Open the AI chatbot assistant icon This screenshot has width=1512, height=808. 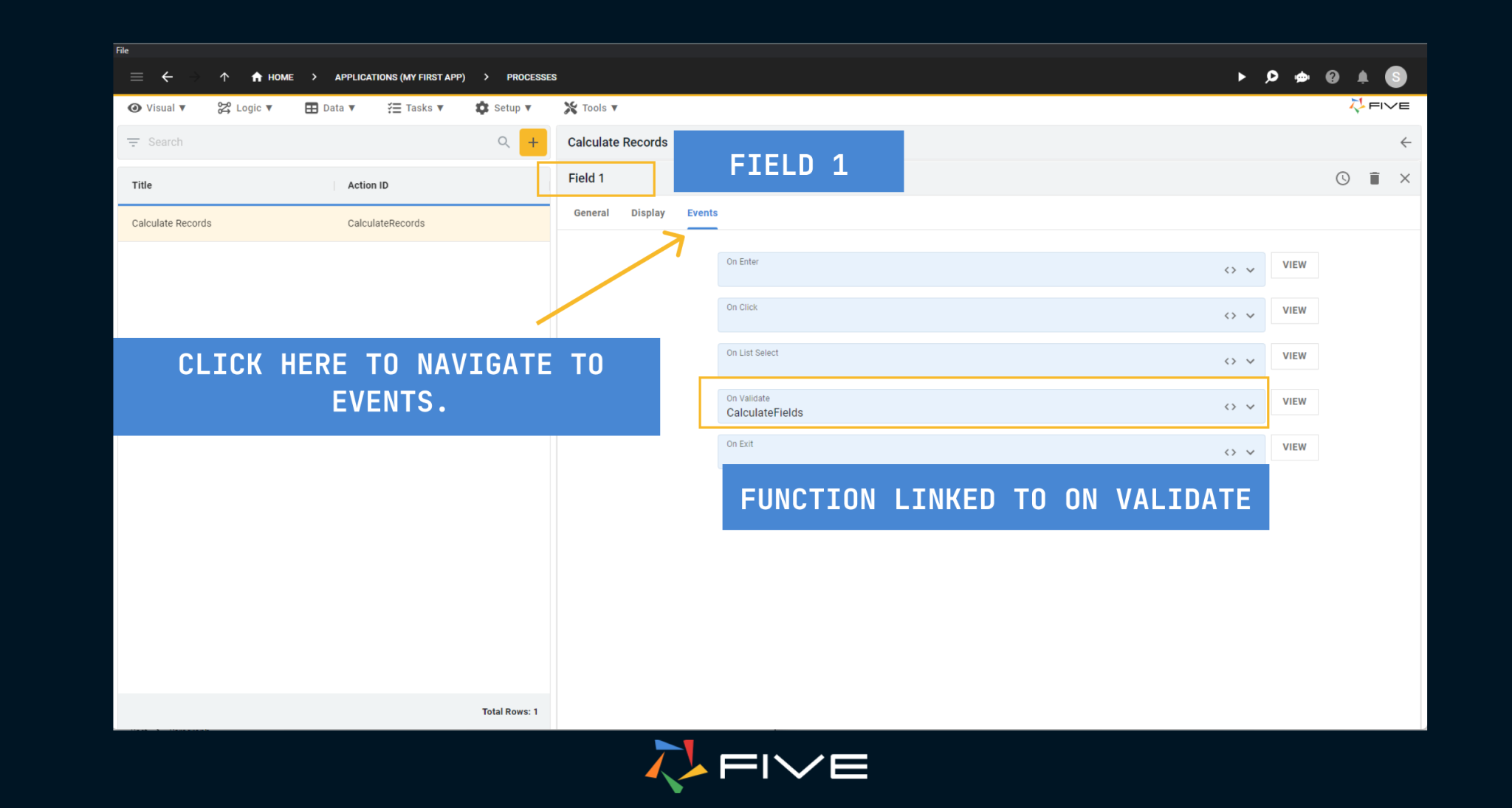click(1302, 77)
